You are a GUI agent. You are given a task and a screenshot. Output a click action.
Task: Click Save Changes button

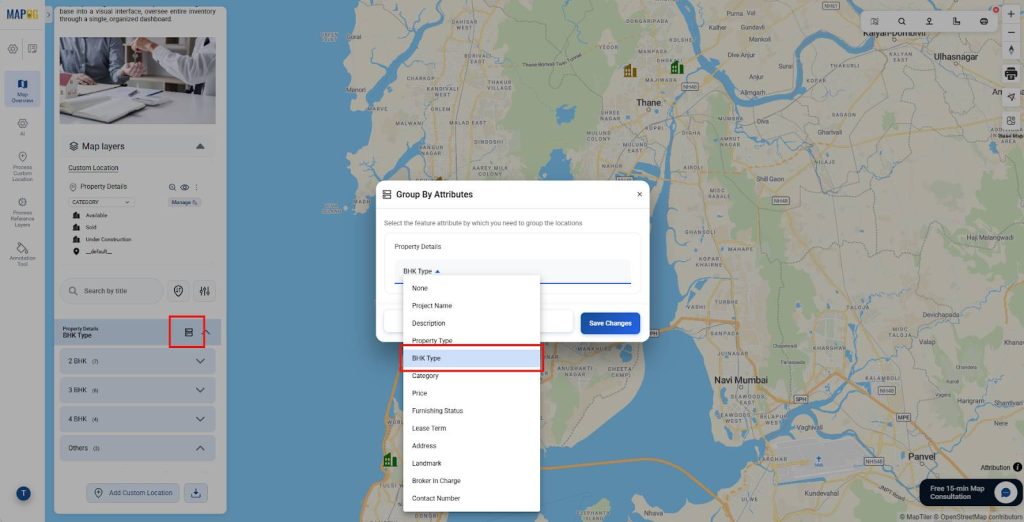coord(610,323)
